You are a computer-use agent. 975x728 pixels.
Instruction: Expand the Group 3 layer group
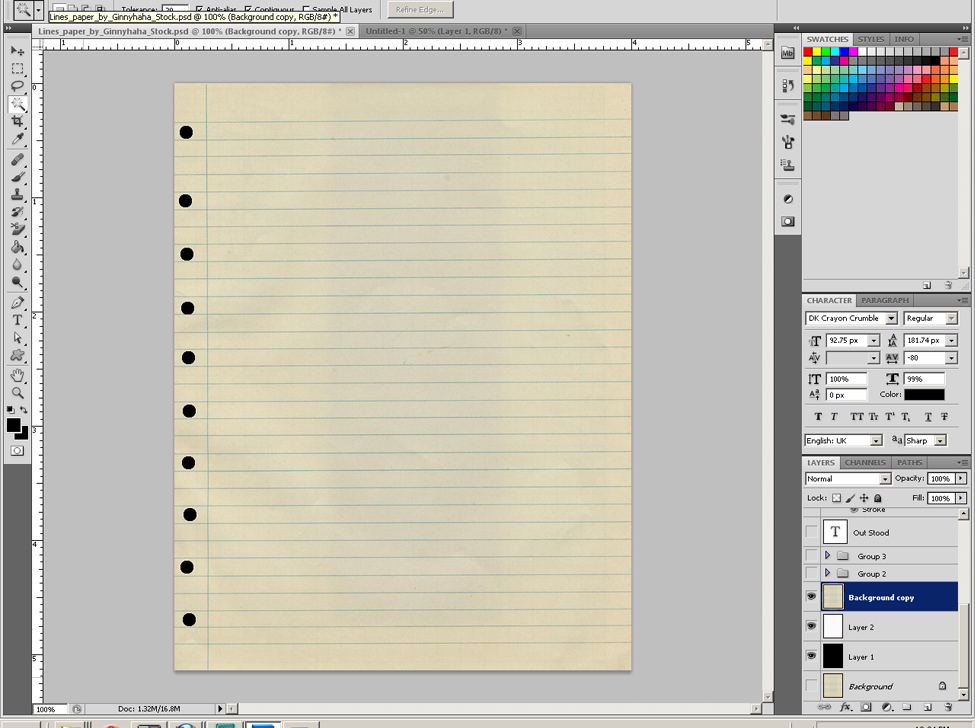click(x=827, y=556)
